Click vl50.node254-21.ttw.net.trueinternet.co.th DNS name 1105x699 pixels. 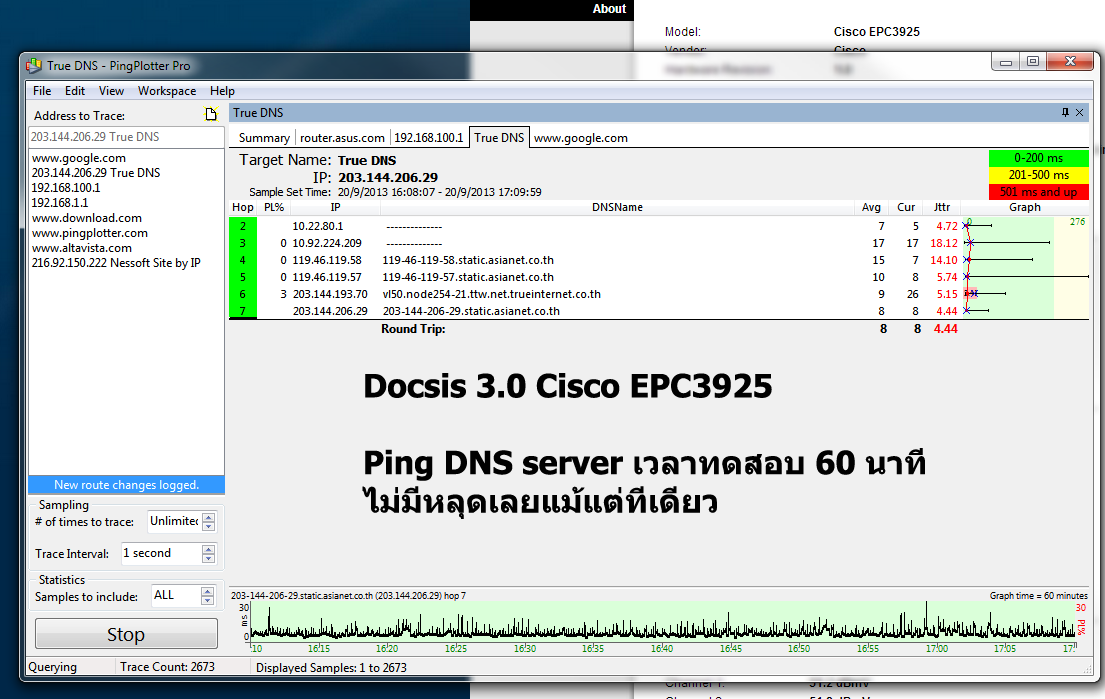pos(491,294)
